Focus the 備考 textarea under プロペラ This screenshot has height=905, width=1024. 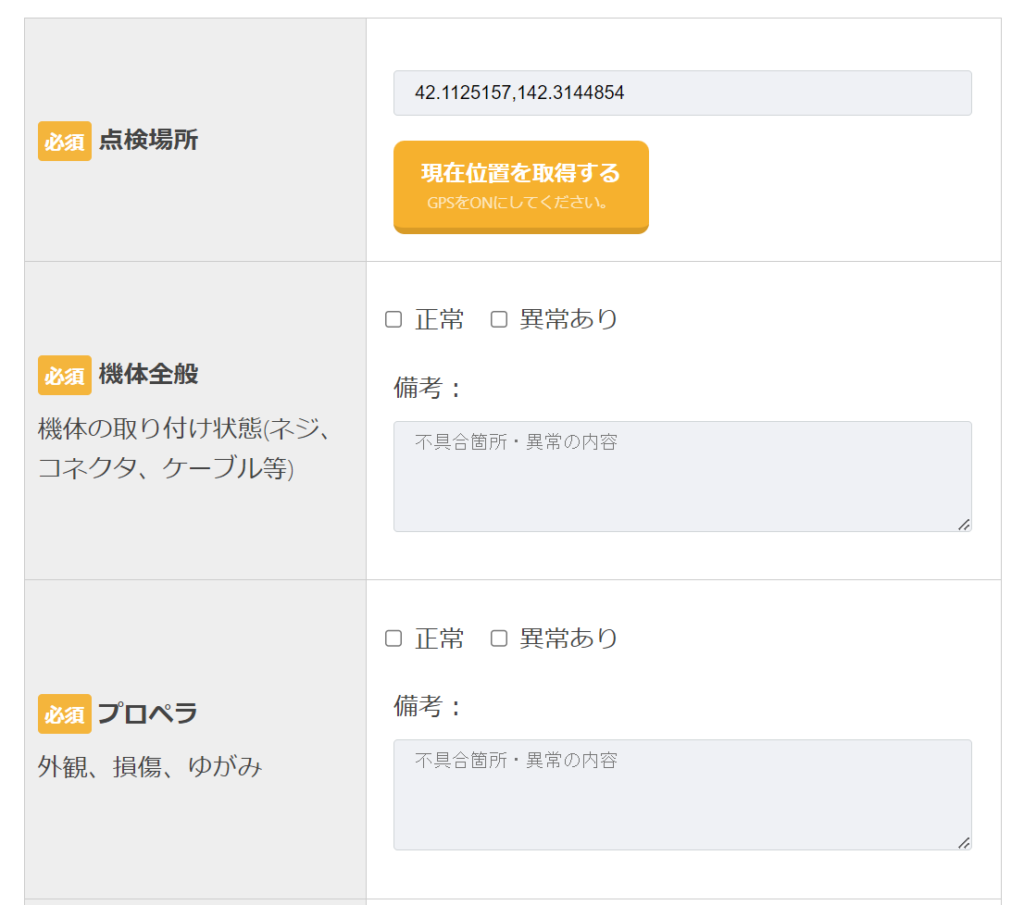coord(682,795)
